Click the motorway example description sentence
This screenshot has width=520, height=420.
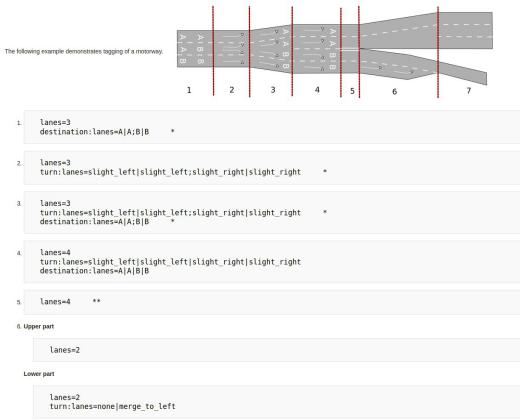pos(84,51)
